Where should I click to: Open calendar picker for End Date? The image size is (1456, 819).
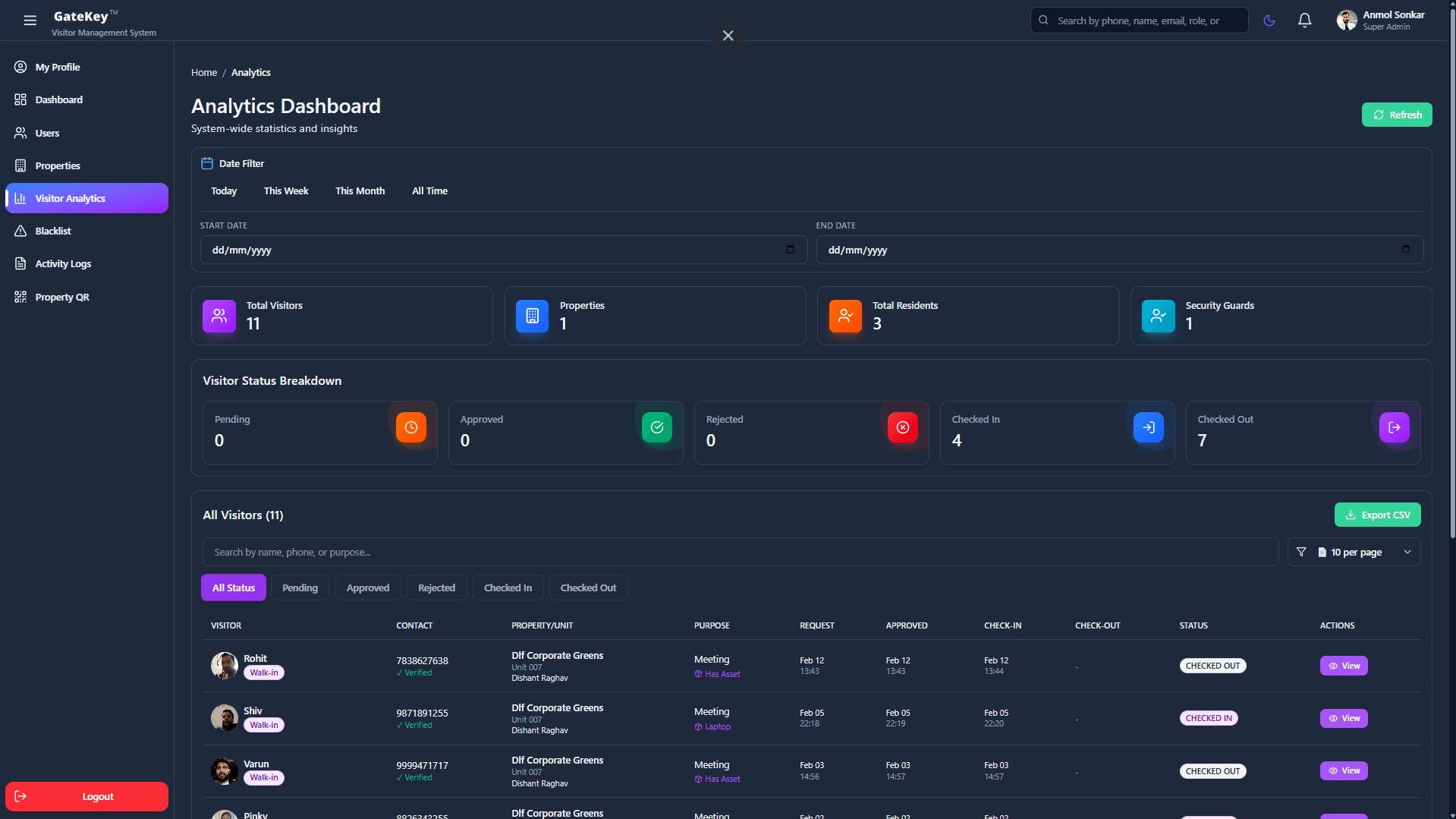[1405, 250]
